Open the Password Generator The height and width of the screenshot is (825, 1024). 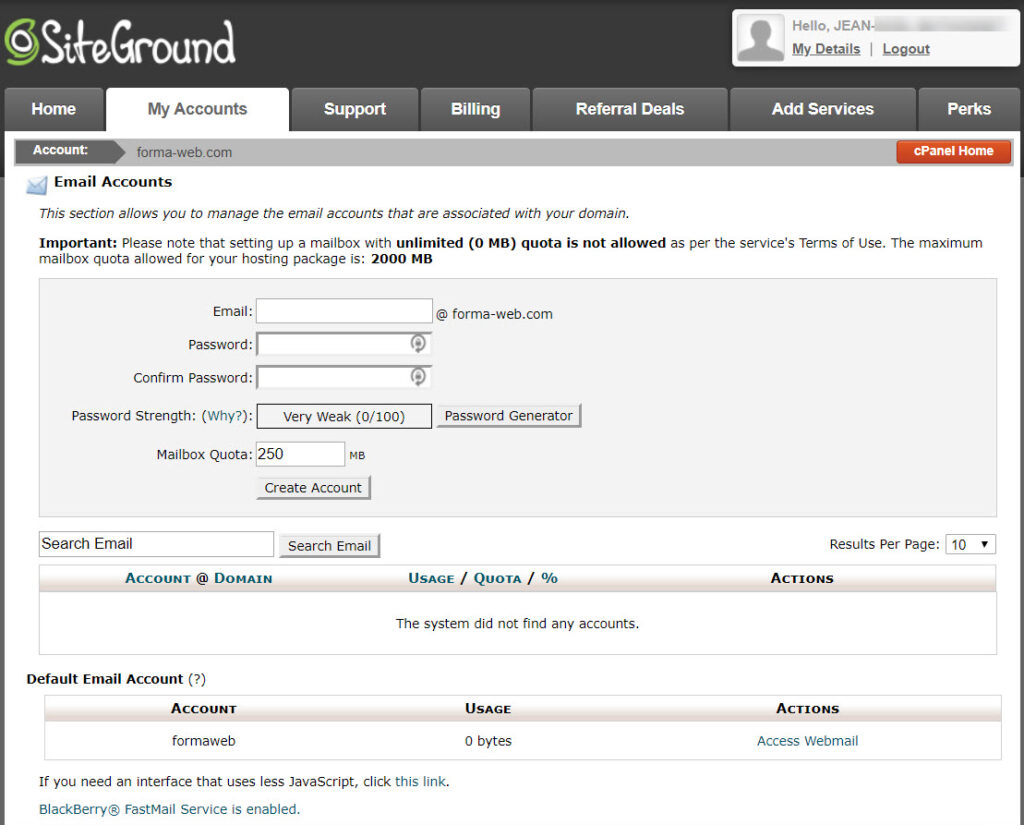(x=508, y=416)
